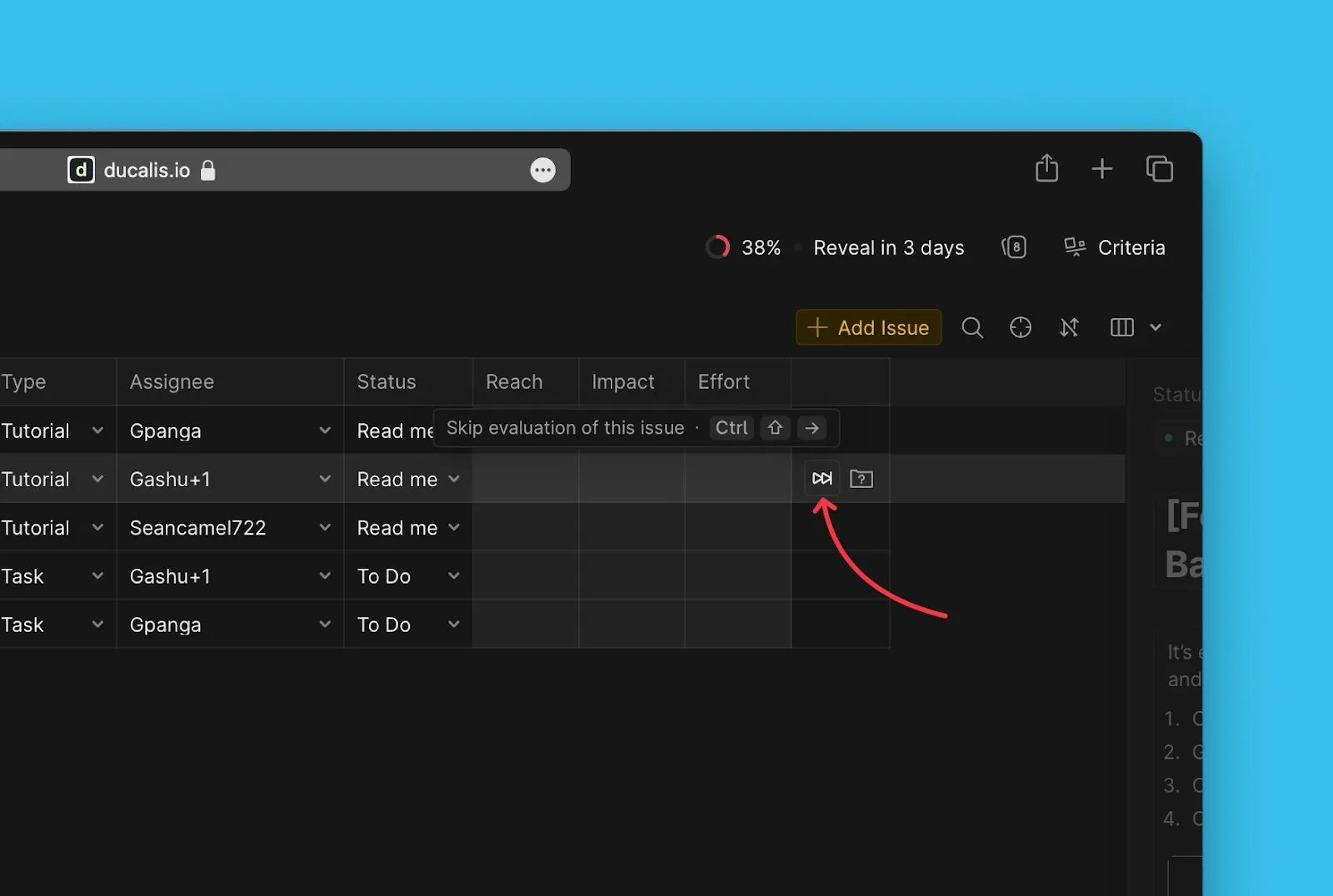Click the question mark folder icon
This screenshot has width=1333, height=896.
(861, 479)
